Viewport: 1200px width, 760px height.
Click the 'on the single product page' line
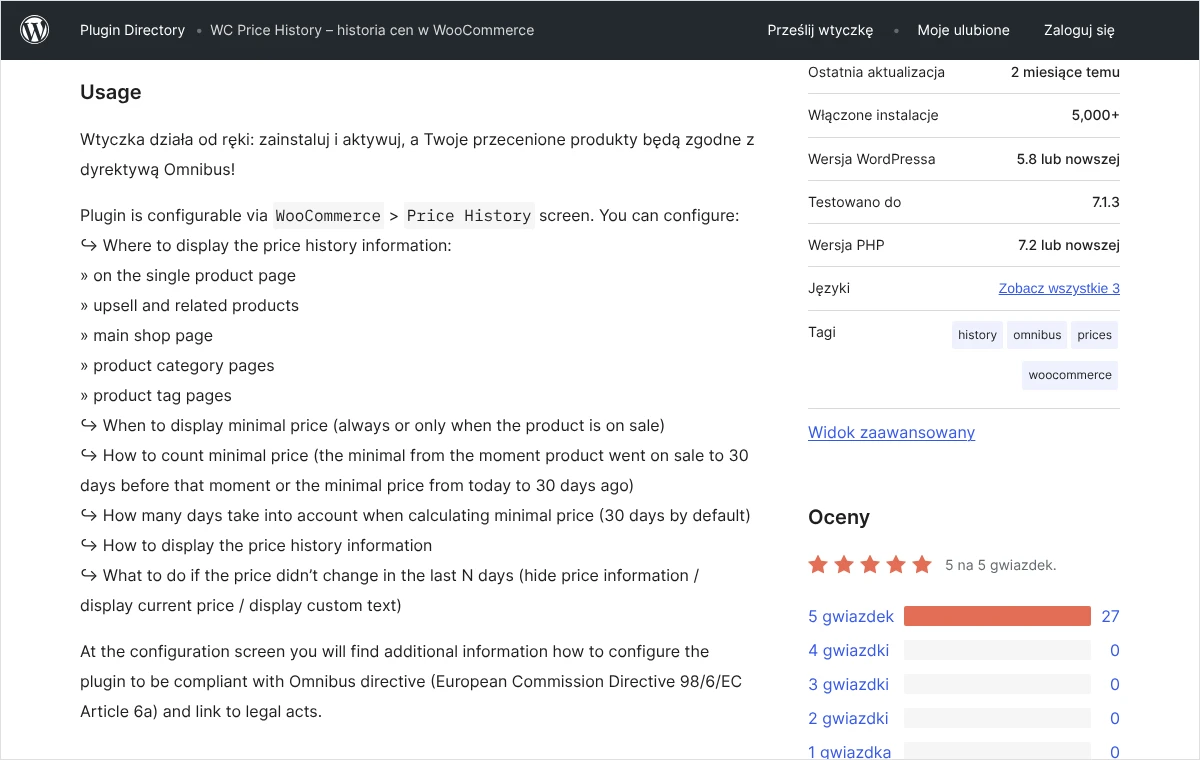(x=188, y=276)
